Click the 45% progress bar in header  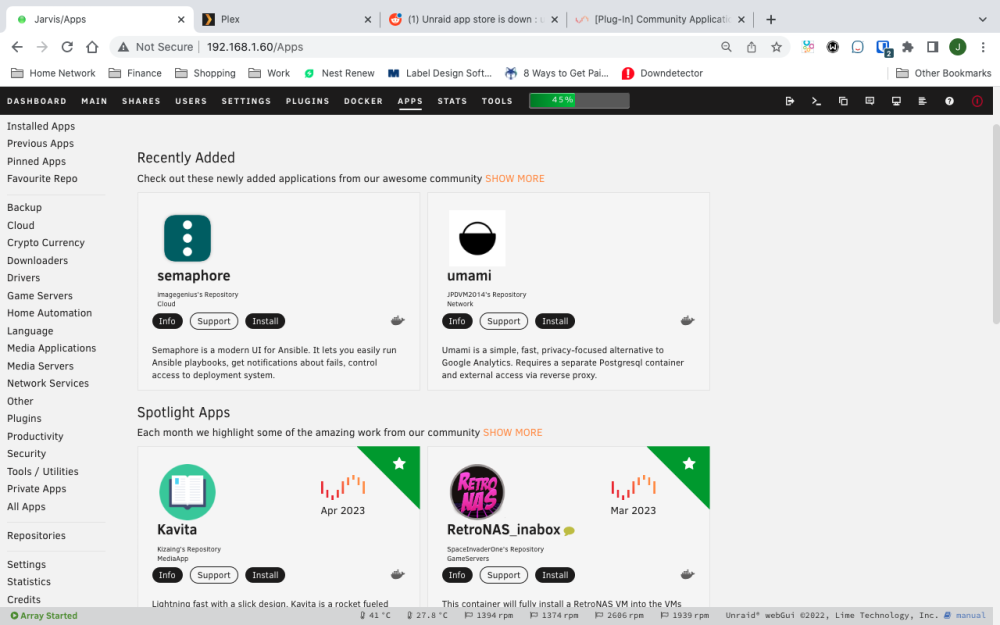click(x=579, y=100)
